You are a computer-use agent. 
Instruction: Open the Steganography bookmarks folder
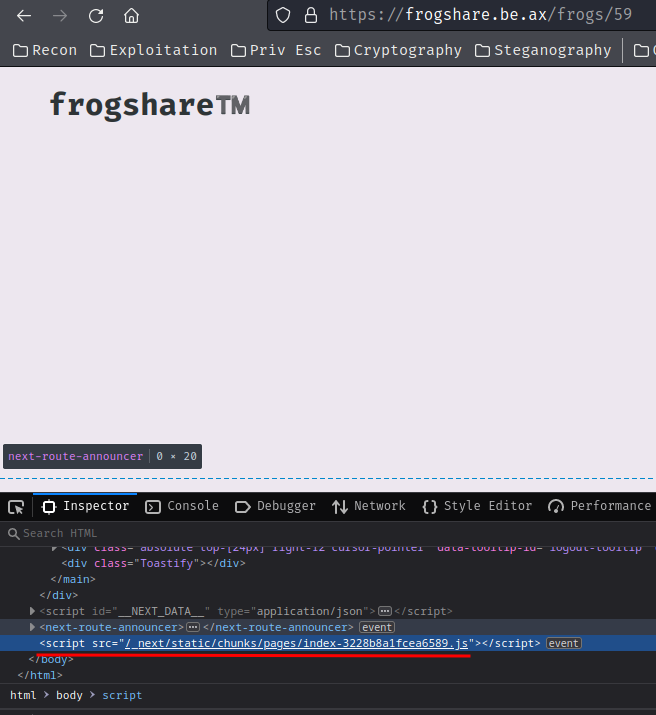click(543, 50)
